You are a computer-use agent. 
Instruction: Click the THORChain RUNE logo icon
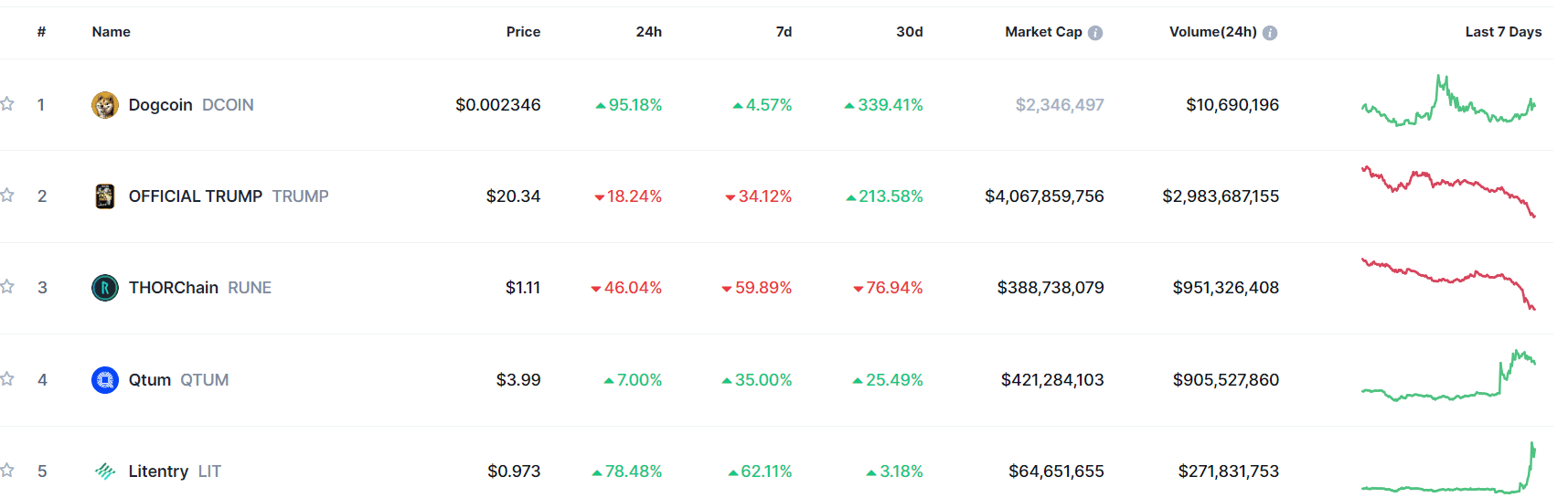pos(105,288)
